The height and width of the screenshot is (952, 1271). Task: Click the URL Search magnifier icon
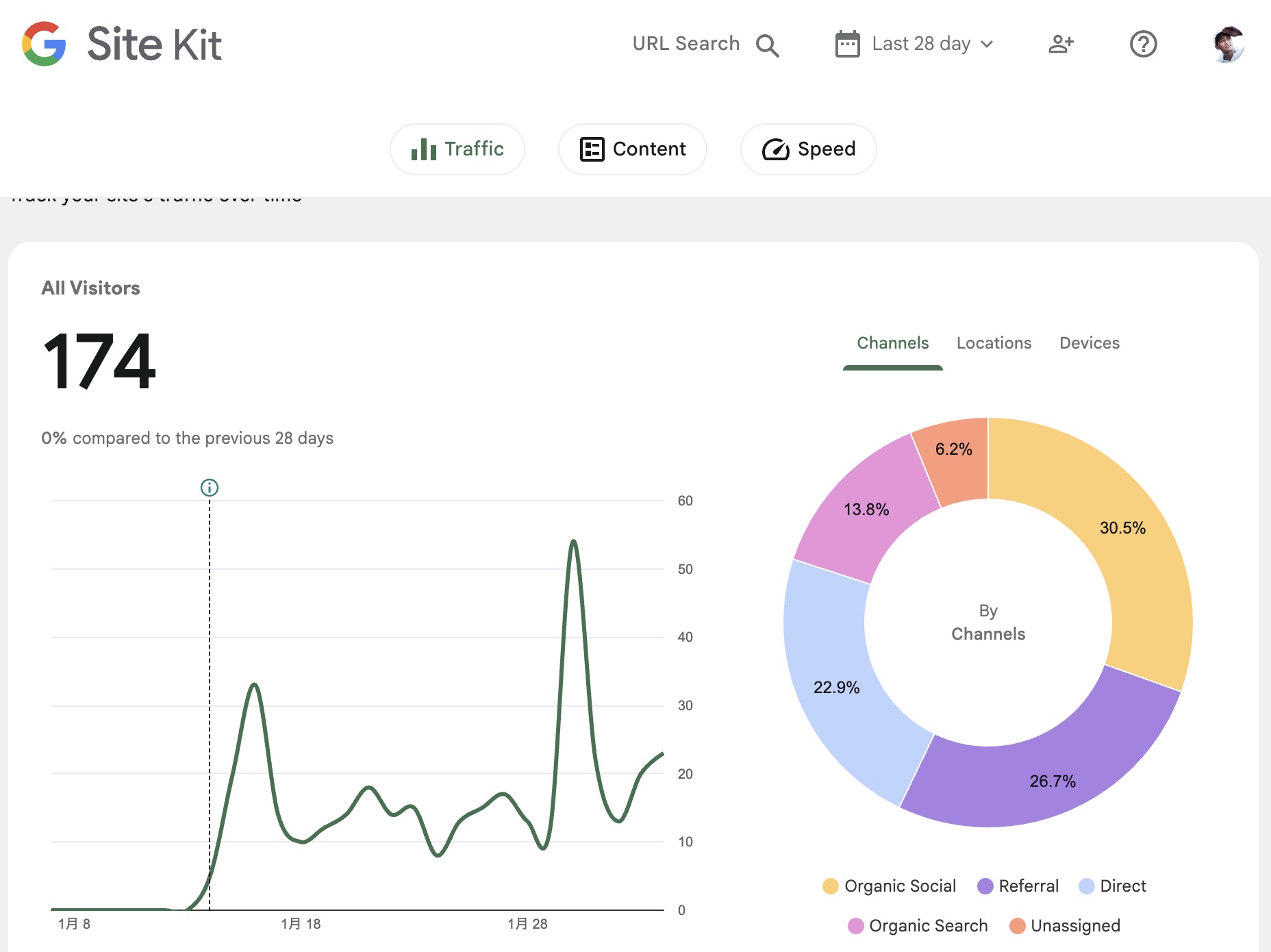(x=767, y=45)
